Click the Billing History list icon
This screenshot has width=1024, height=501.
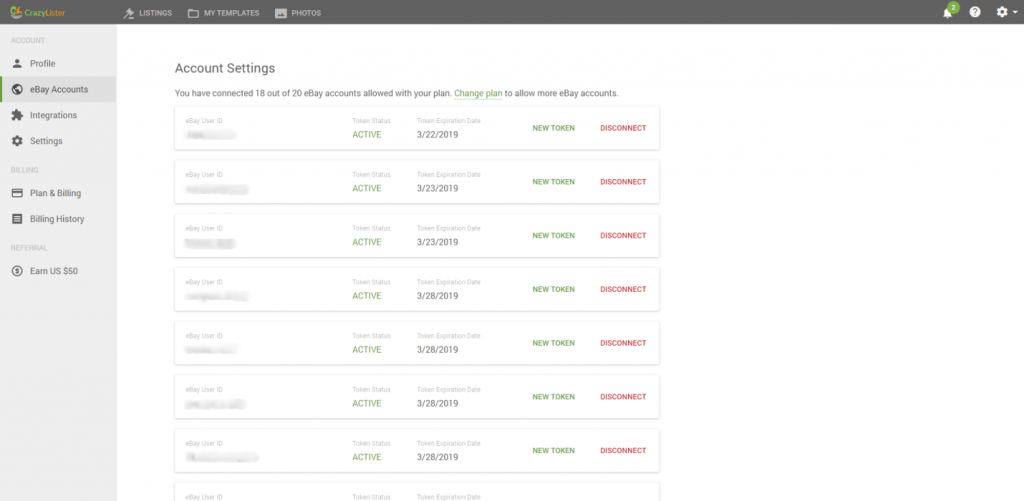[18, 219]
